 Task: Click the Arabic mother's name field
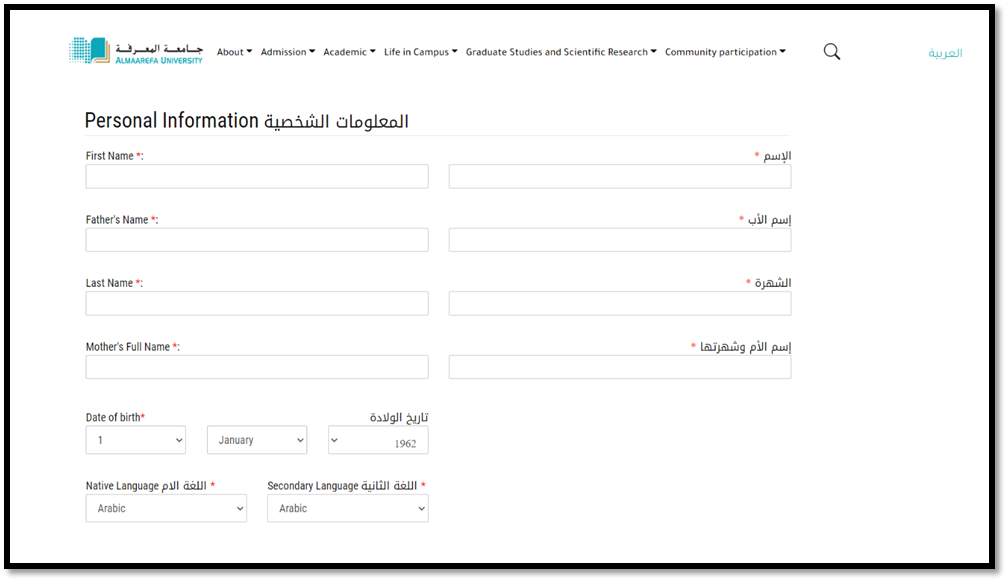(x=620, y=367)
